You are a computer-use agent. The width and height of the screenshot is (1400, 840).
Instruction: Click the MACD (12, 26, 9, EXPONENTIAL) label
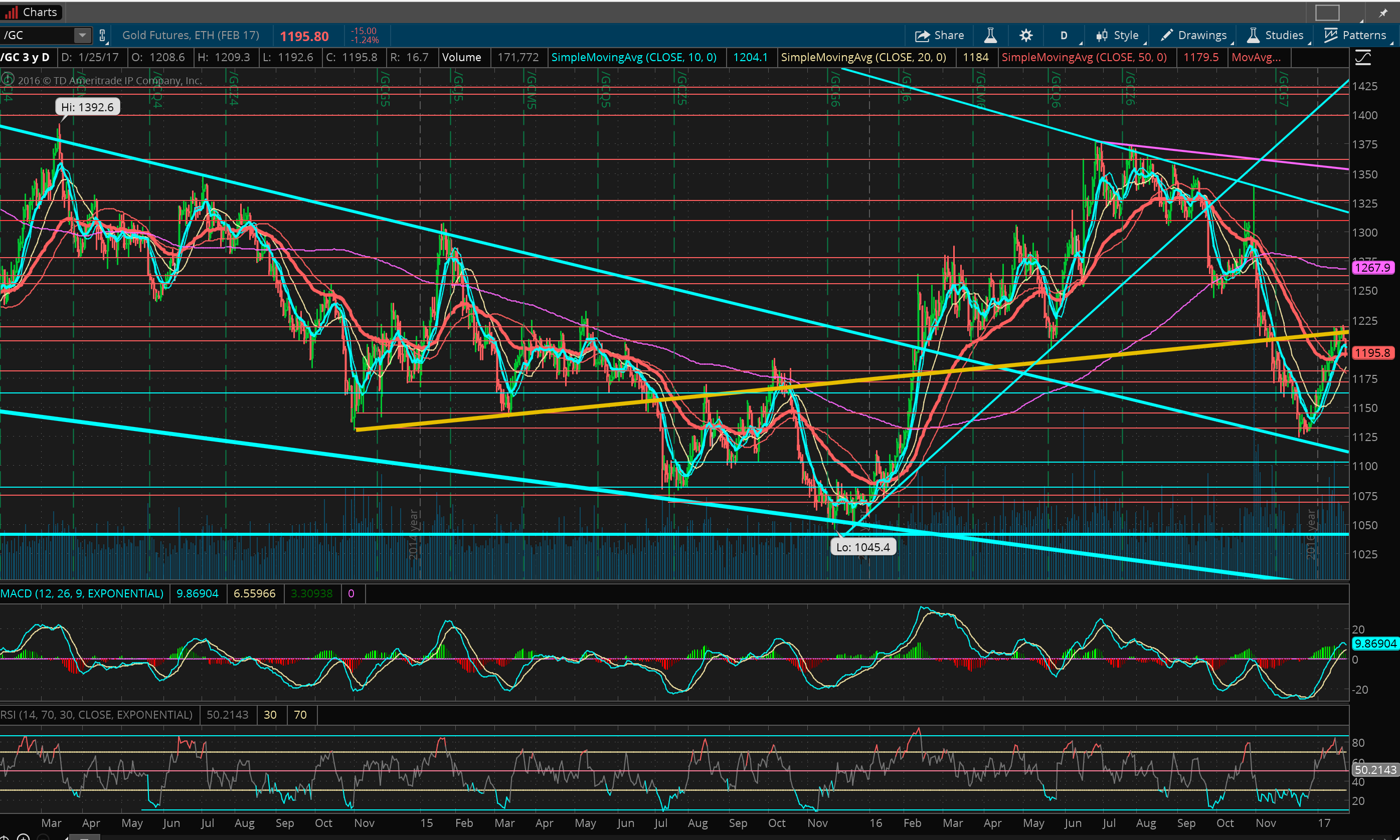[x=82, y=593]
